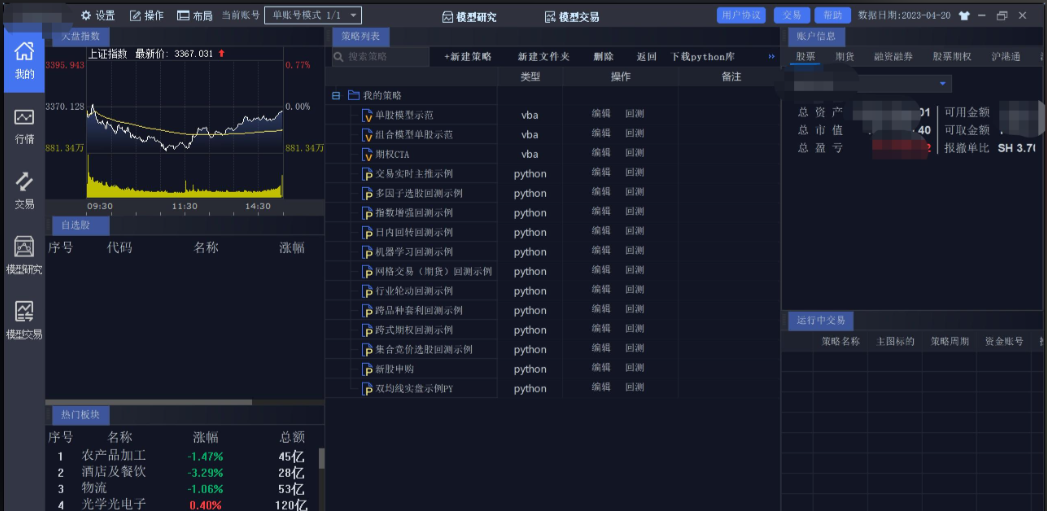Switch to the 融资融券 account tab
The height and width of the screenshot is (511, 1047).
pyautogui.click(x=893, y=57)
